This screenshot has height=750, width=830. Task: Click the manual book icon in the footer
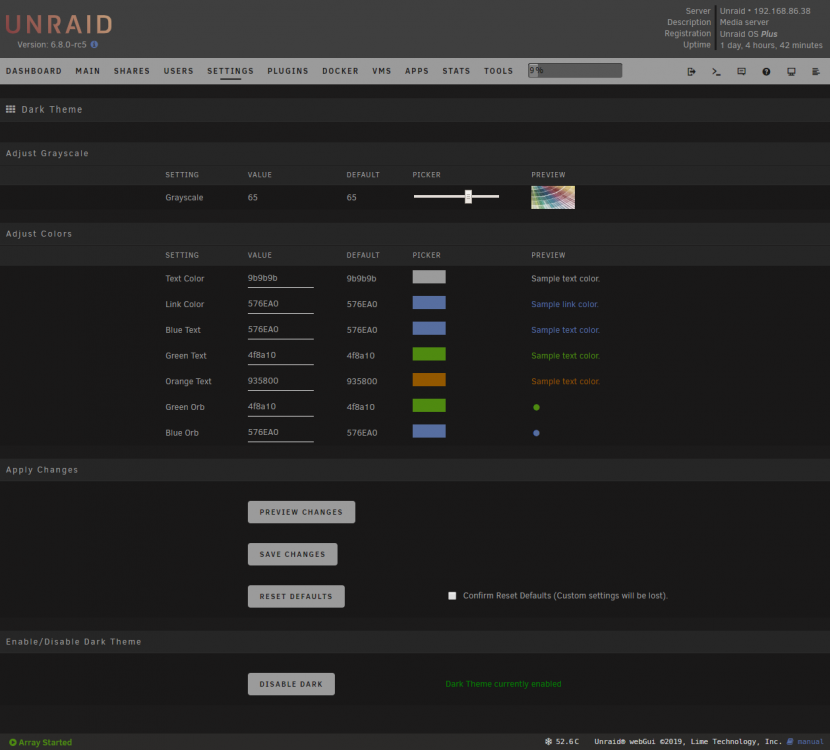(x=790, y=742)
